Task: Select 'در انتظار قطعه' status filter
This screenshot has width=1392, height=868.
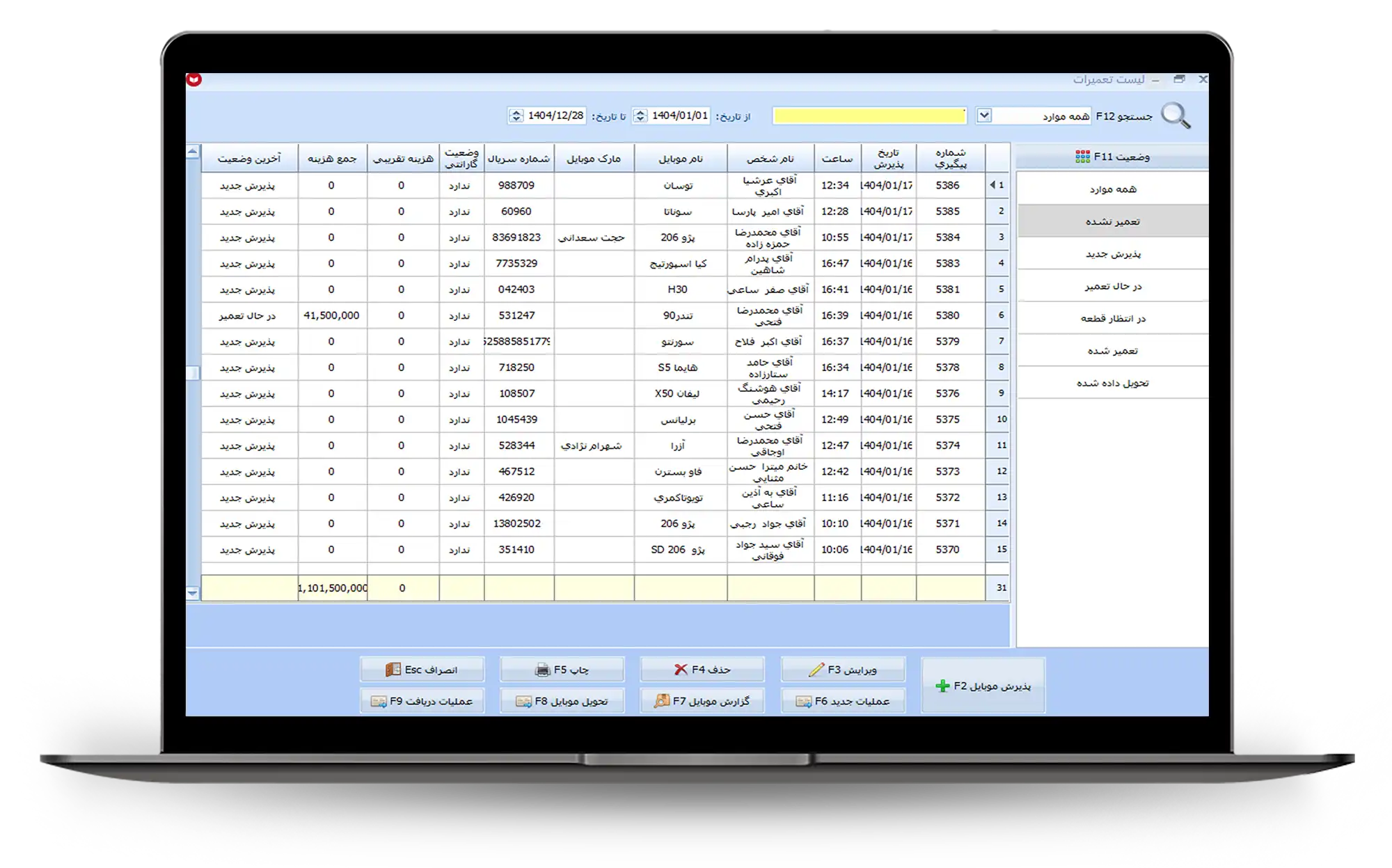Action: (1112, 318)
